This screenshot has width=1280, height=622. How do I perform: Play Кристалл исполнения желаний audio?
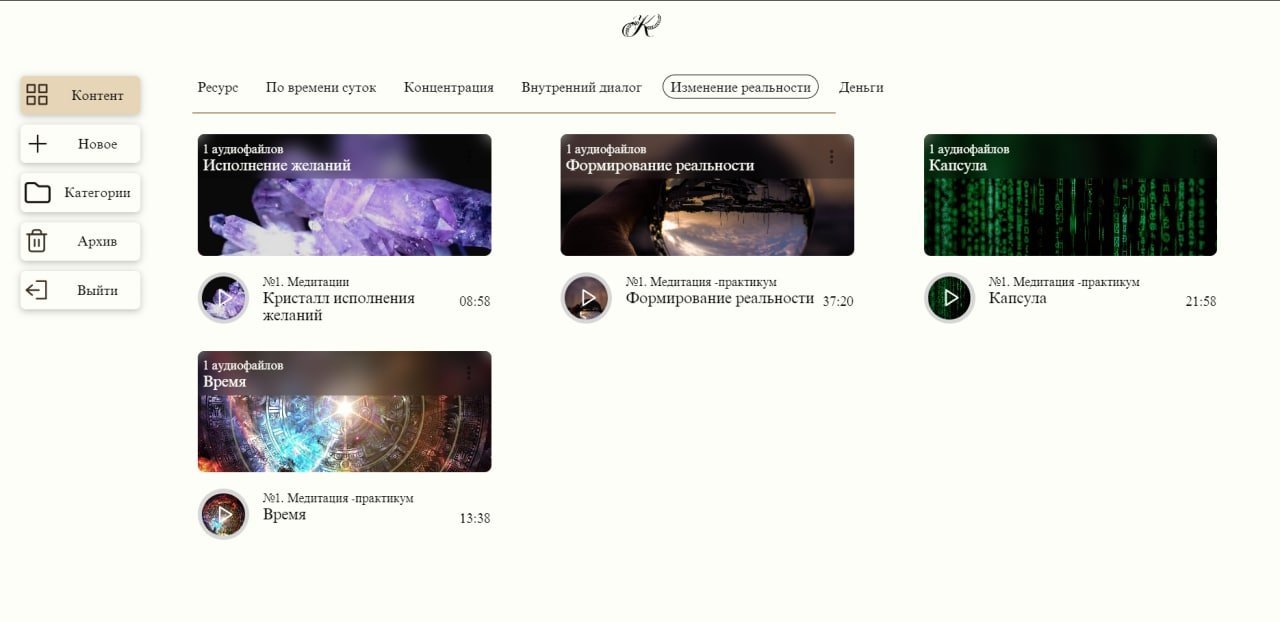click(223, 298)
